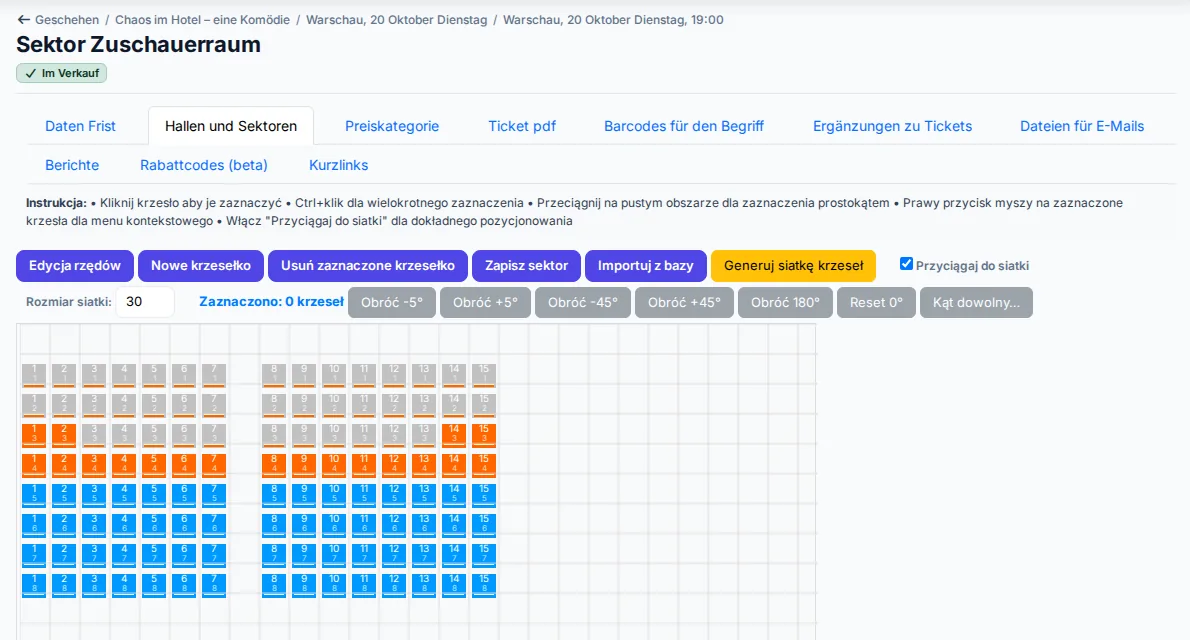Open the Kąt dowolny... angle option

coord(977,302)
